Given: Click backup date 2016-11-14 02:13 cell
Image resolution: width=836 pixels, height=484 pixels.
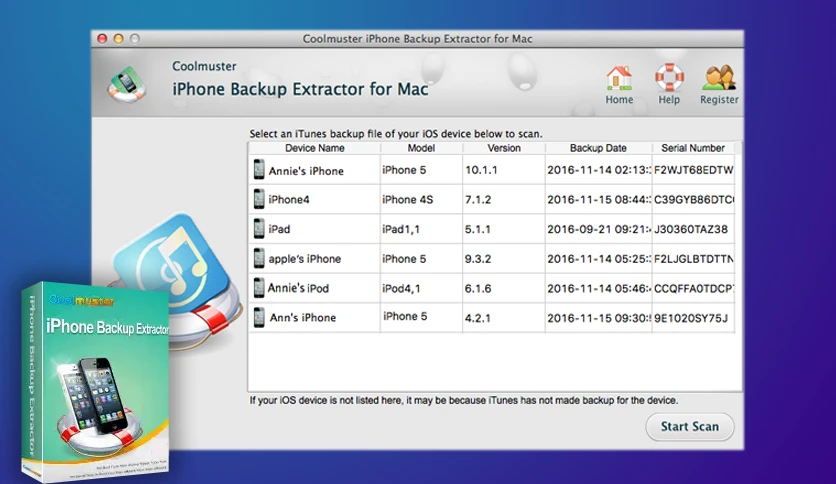Looking at the screenshot, I should (x=598, y=170).
